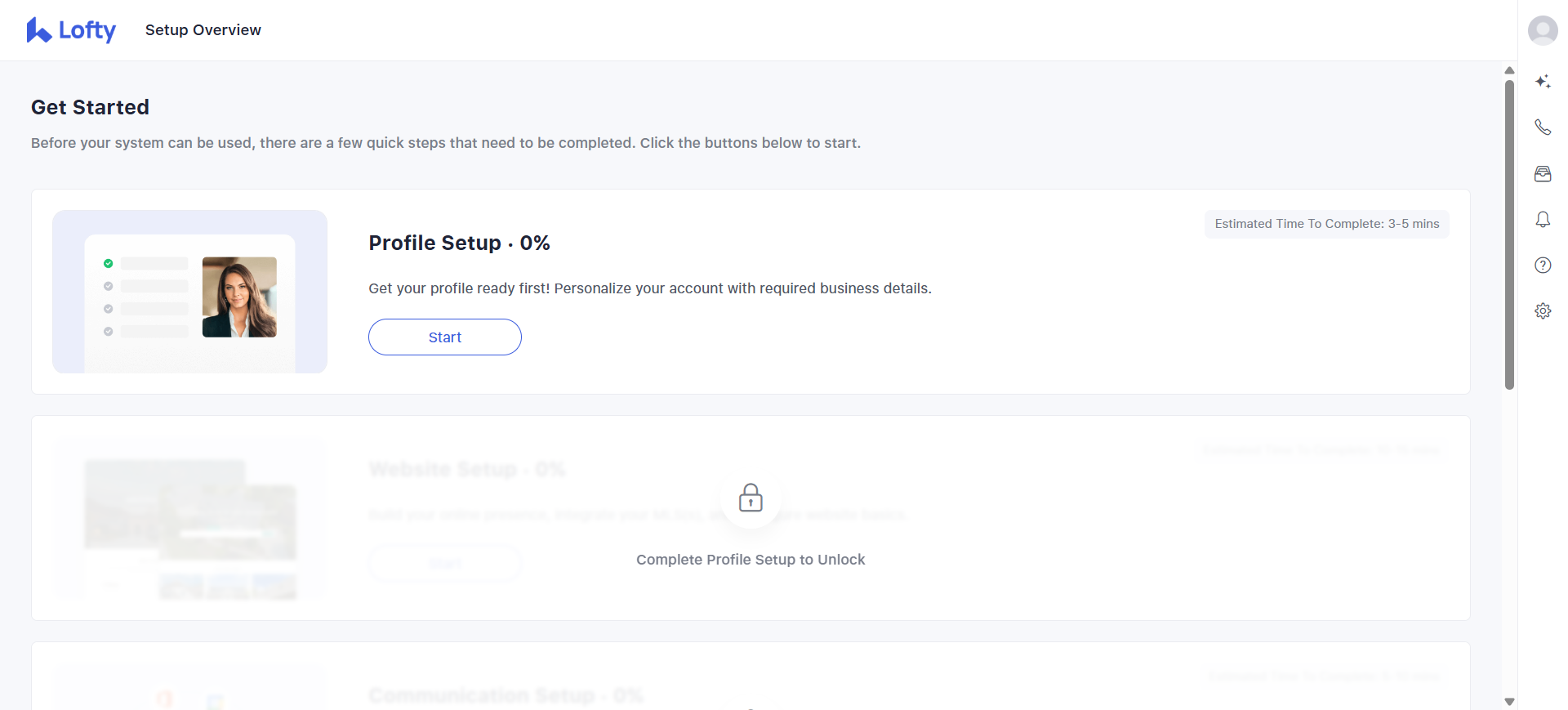Click the vertical scrollbar thumb
Image resolution: width=1568 pixels, height=710 pixels.
pos(1509,234)
